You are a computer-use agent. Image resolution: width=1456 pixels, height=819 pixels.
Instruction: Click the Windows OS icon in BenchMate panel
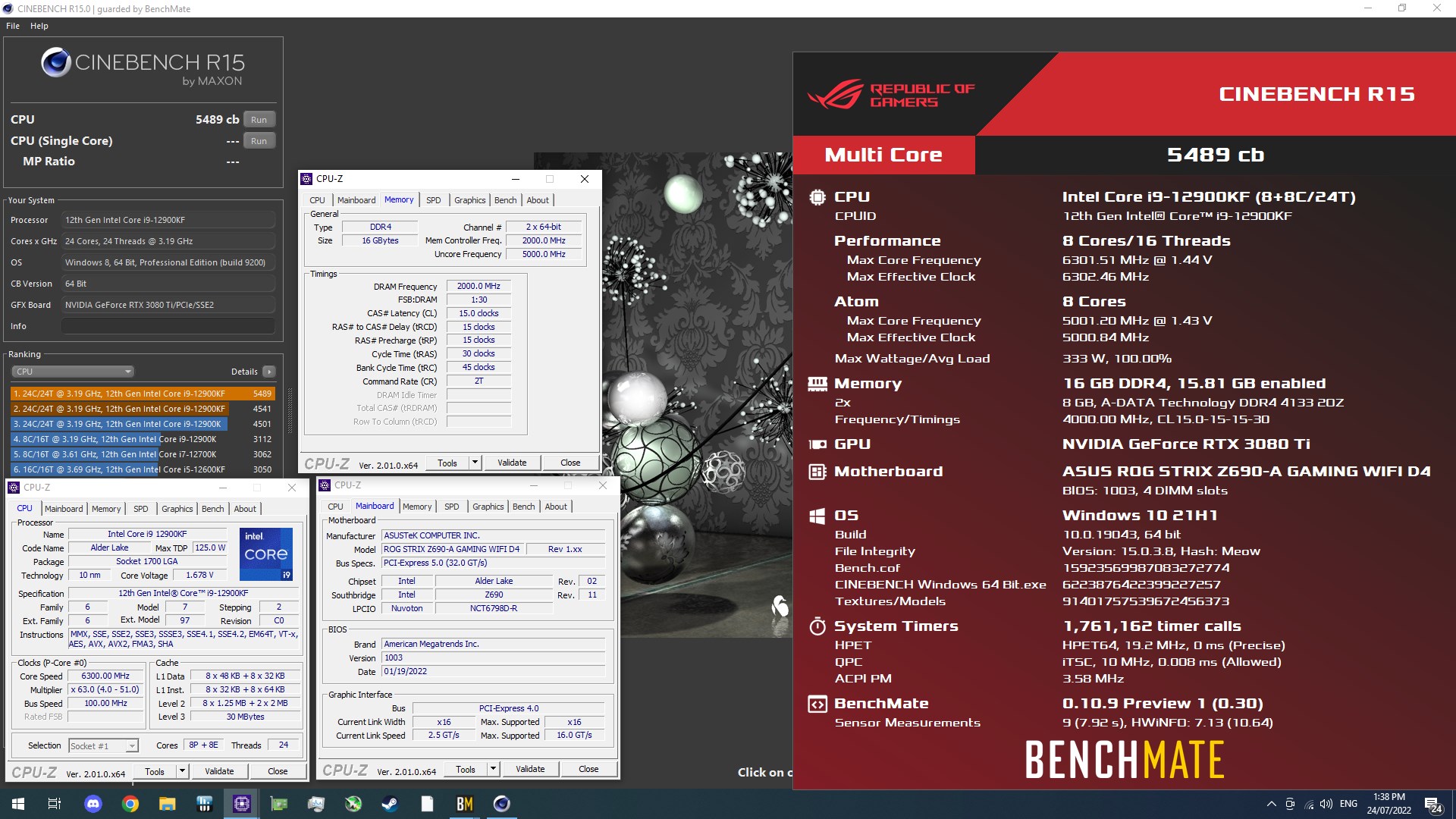817,516
